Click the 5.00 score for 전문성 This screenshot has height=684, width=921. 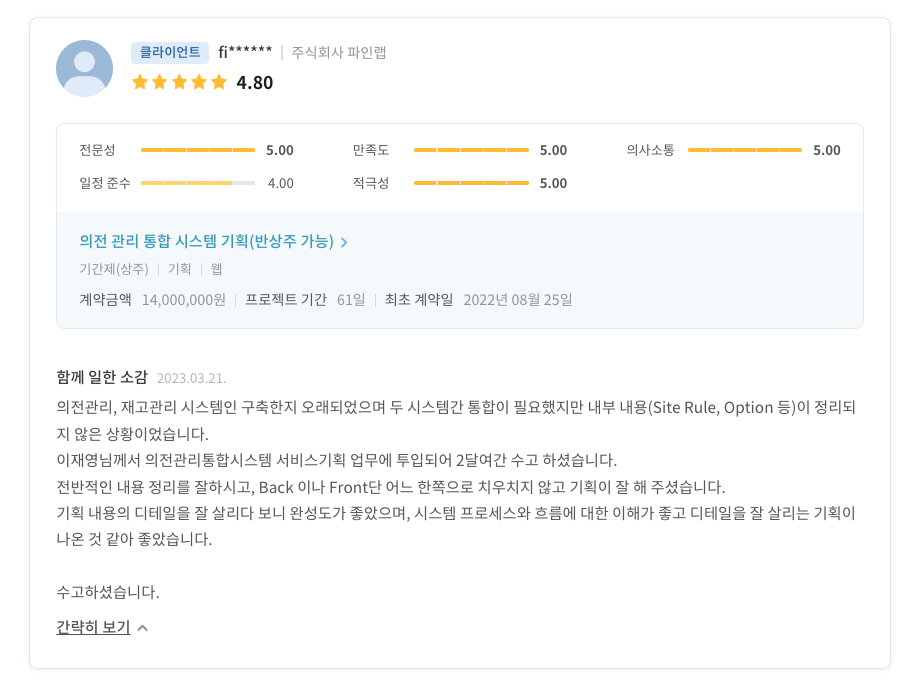280,150
